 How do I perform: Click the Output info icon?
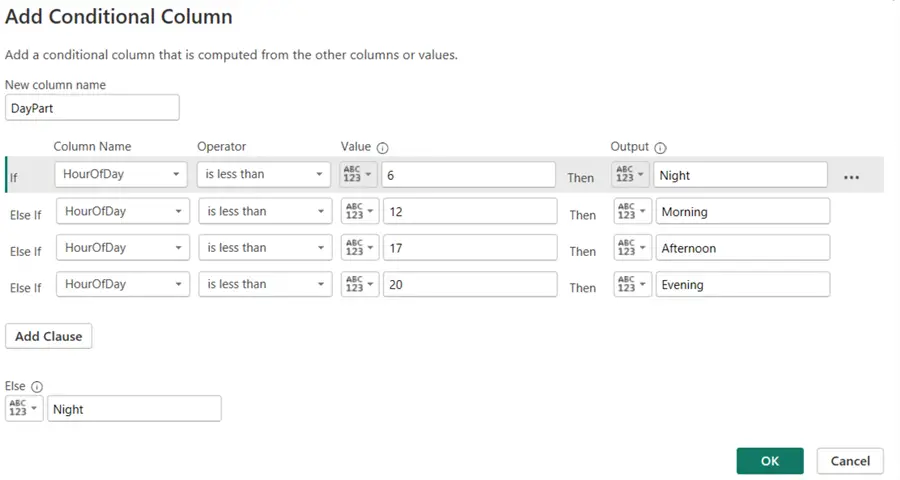tap(660, 147)
